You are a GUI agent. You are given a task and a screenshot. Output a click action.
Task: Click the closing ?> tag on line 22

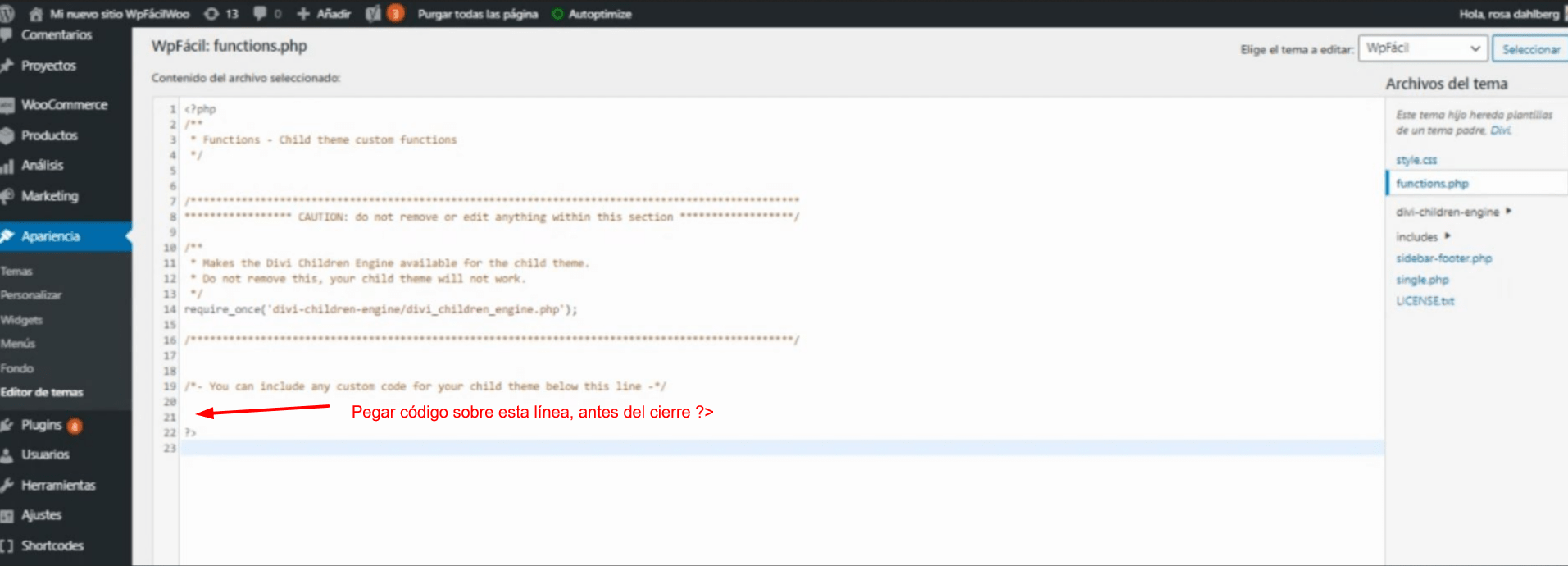coord(190,432)
